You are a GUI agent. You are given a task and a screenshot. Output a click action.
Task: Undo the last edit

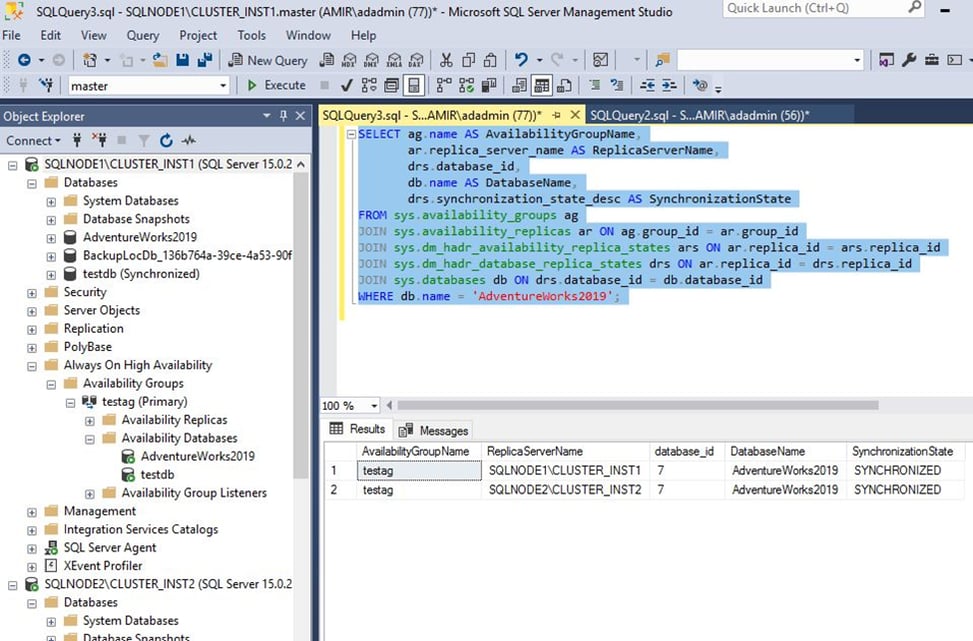pyautogui.click(x=521, y=60)
